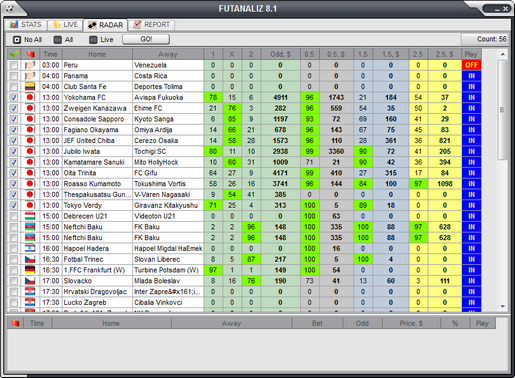Click the vertical scrollbar thumb
This screenshot has height=378, width=515.
(503, 110)
